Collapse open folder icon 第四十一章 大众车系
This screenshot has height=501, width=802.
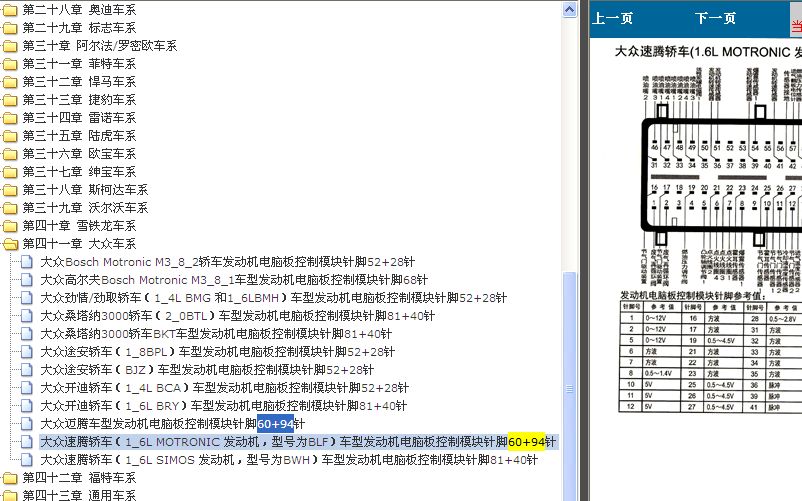tap(10, 244)
